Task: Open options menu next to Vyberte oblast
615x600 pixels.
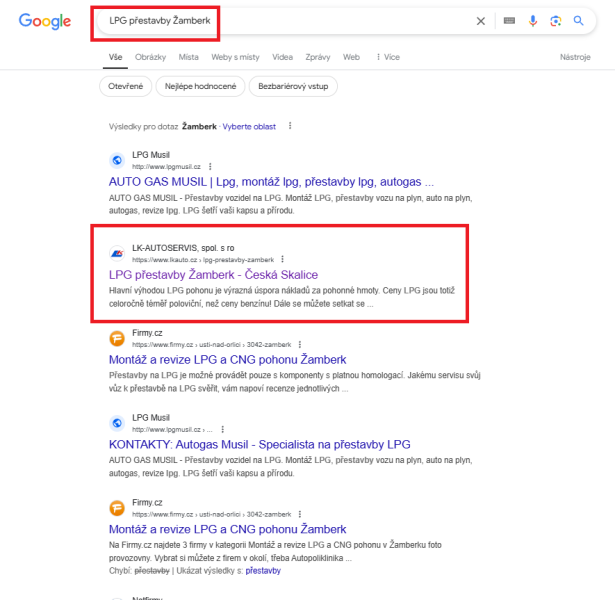Action: tap(290, 126)
